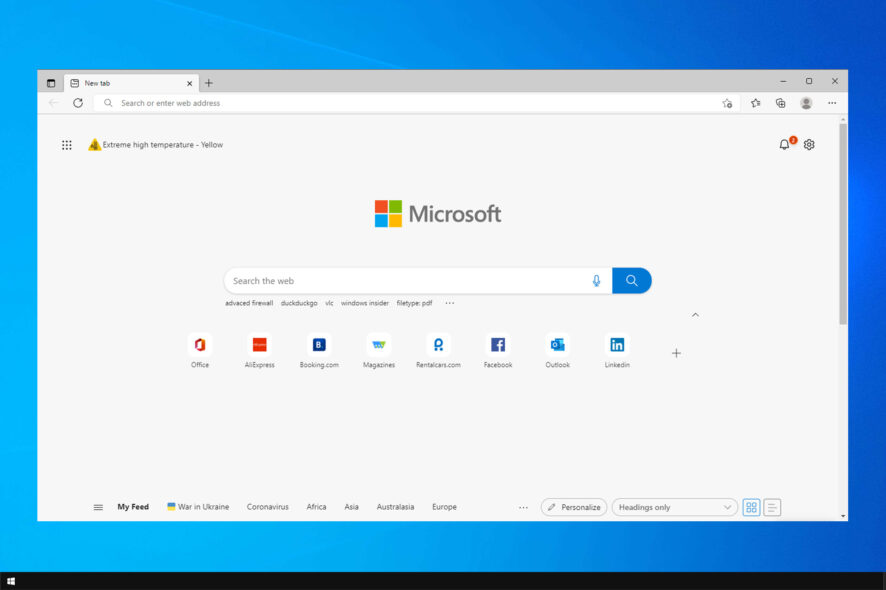Click the blue search magnifier button

(632, 281)
